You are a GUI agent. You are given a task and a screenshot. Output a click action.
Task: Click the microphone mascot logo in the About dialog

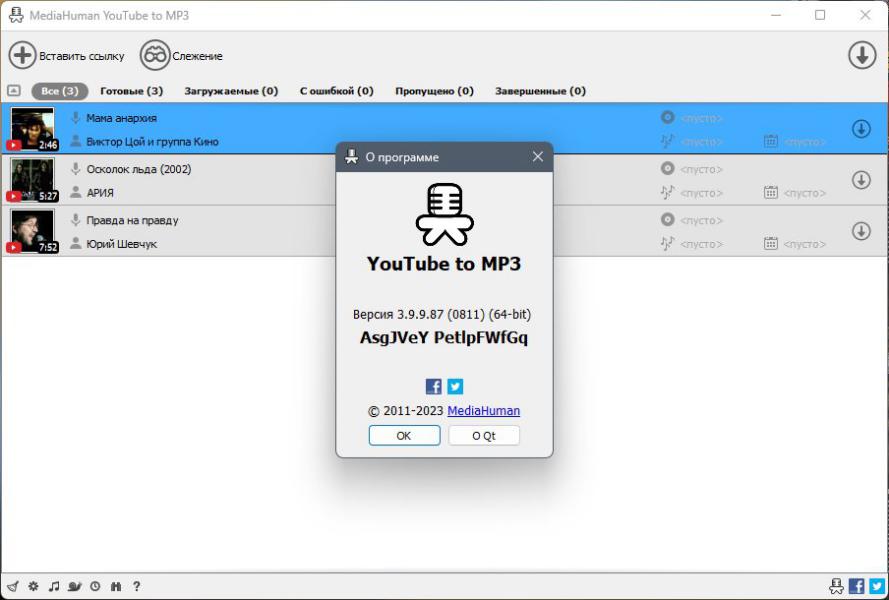pyautogui.click(x=444, y=214)
